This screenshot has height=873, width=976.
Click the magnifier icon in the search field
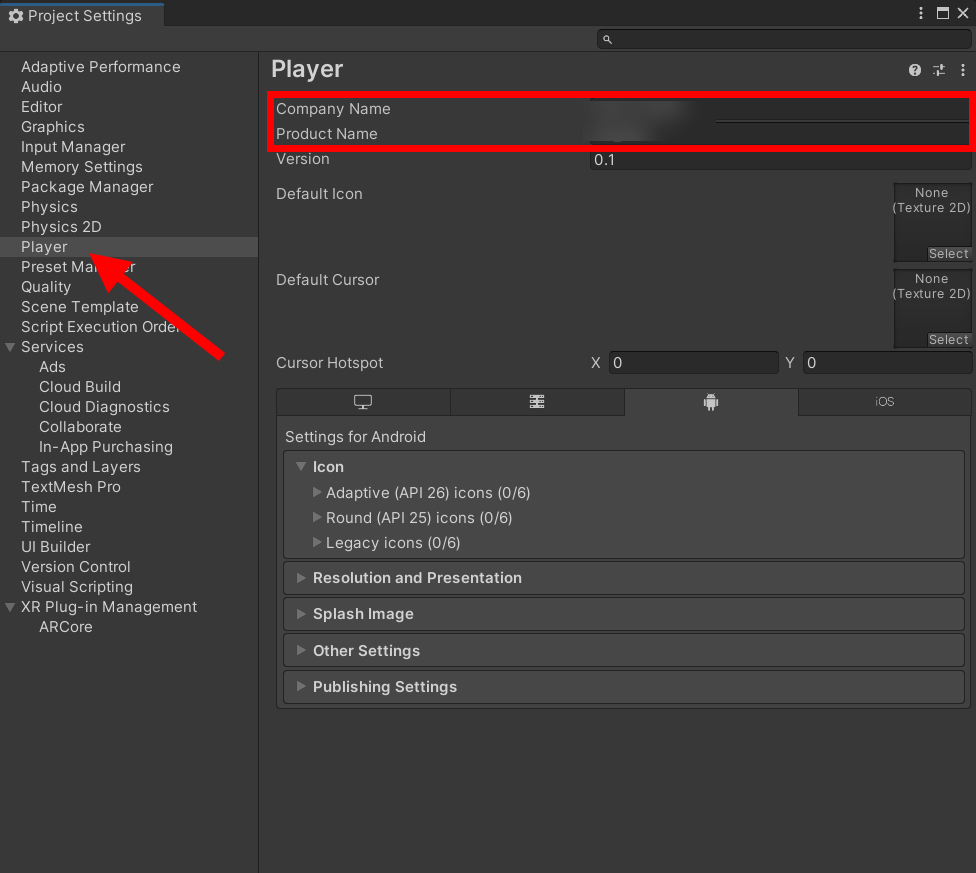[608, 40]
